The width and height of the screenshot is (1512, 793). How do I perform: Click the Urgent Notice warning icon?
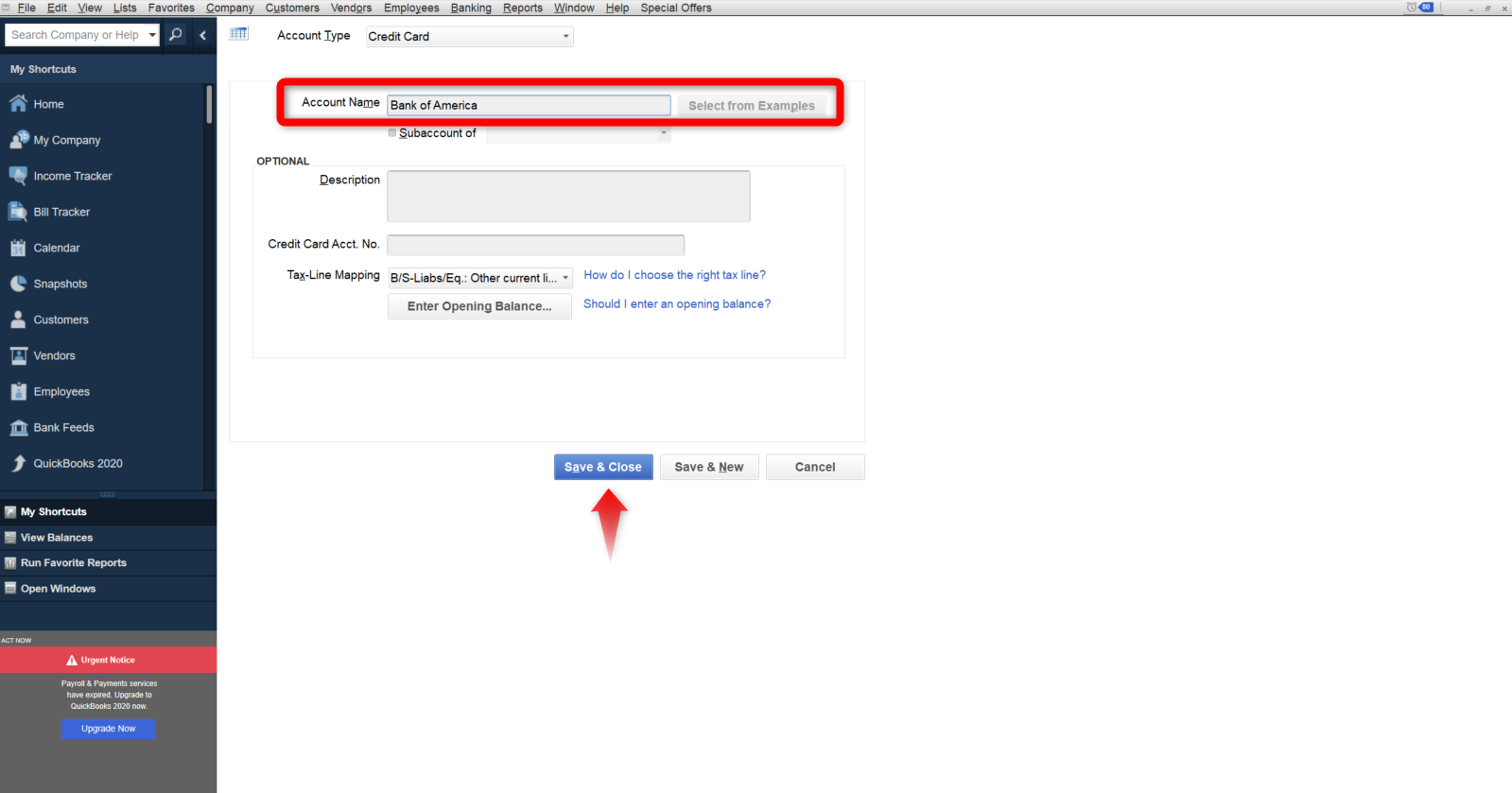(72, 660)
